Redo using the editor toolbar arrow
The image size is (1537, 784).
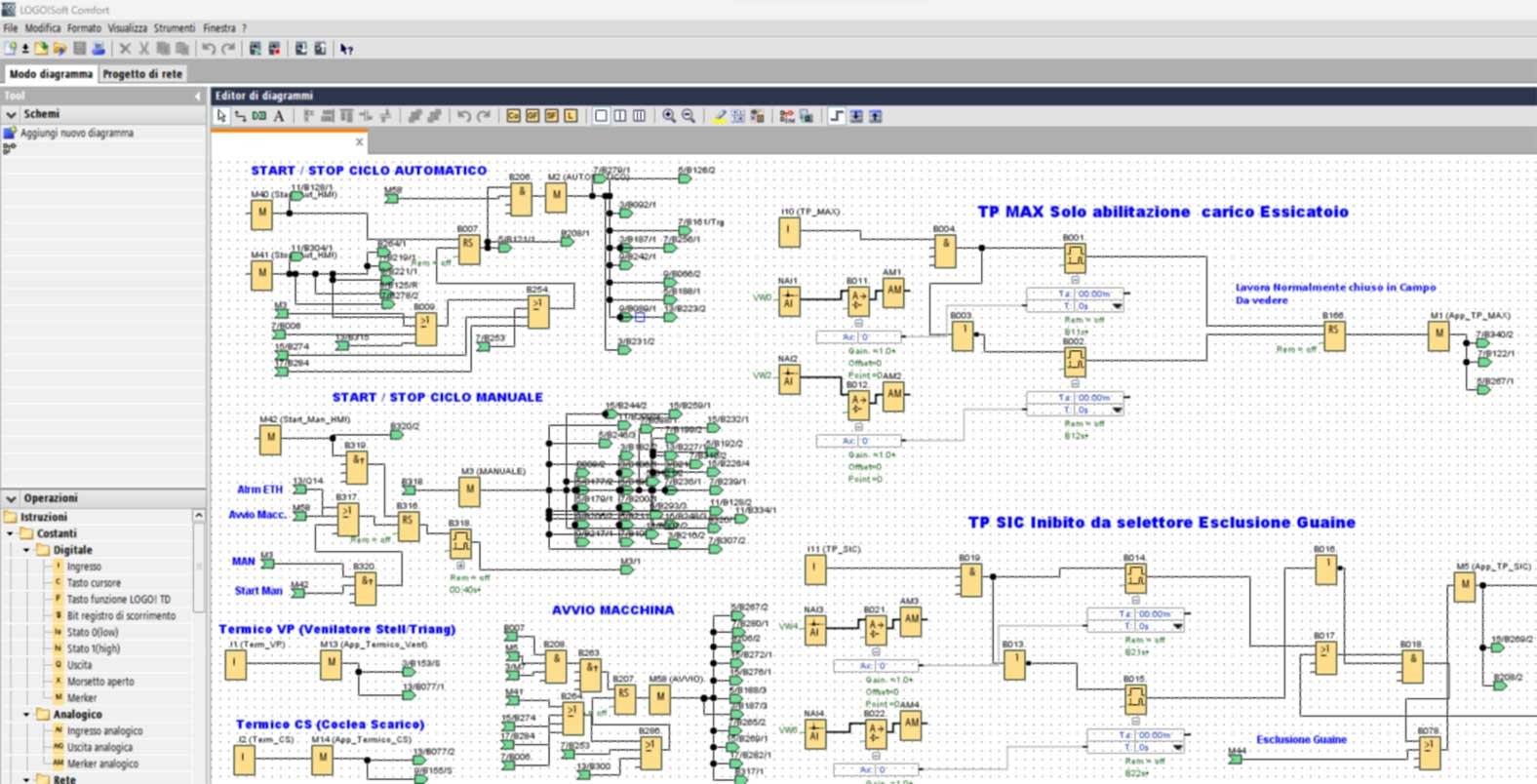pos(484,116)
